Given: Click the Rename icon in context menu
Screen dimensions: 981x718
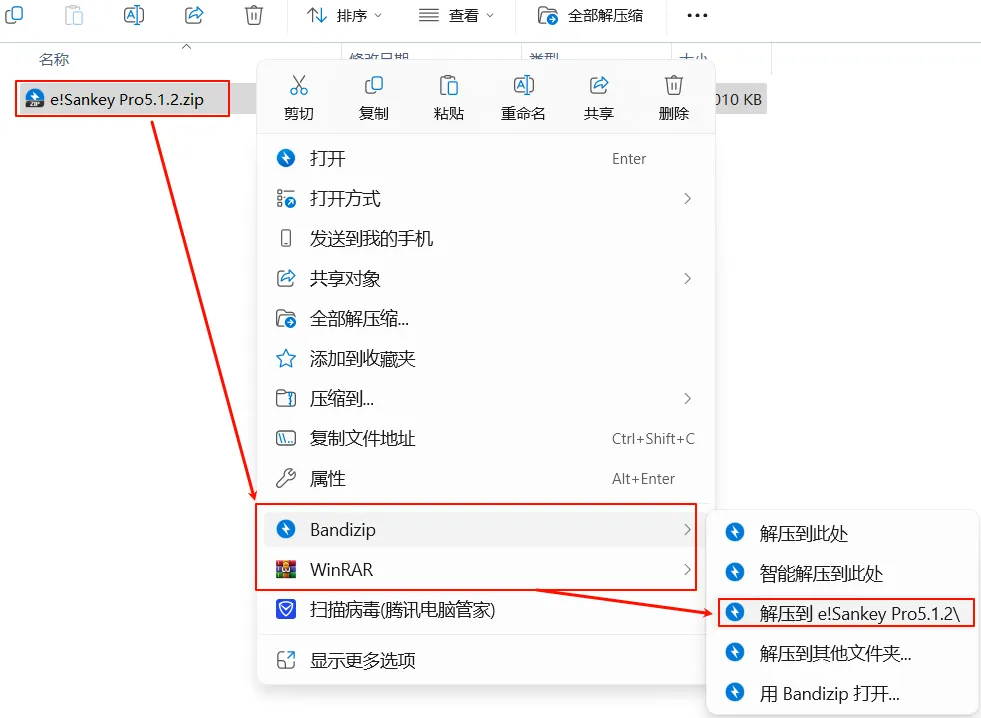Looking at the screenshot, I should [x=524, y=85].
